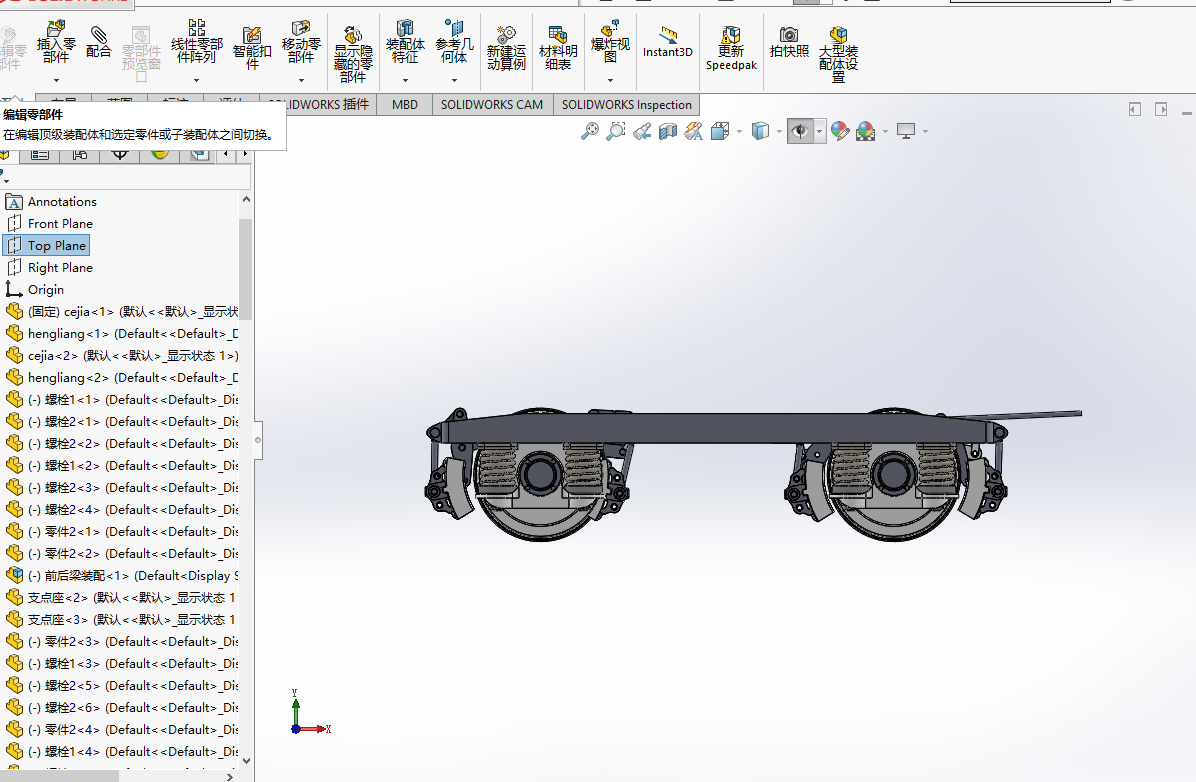
Task: Open Large Assembly Settings (大型装配体设置)
Action: coord(838,53)
